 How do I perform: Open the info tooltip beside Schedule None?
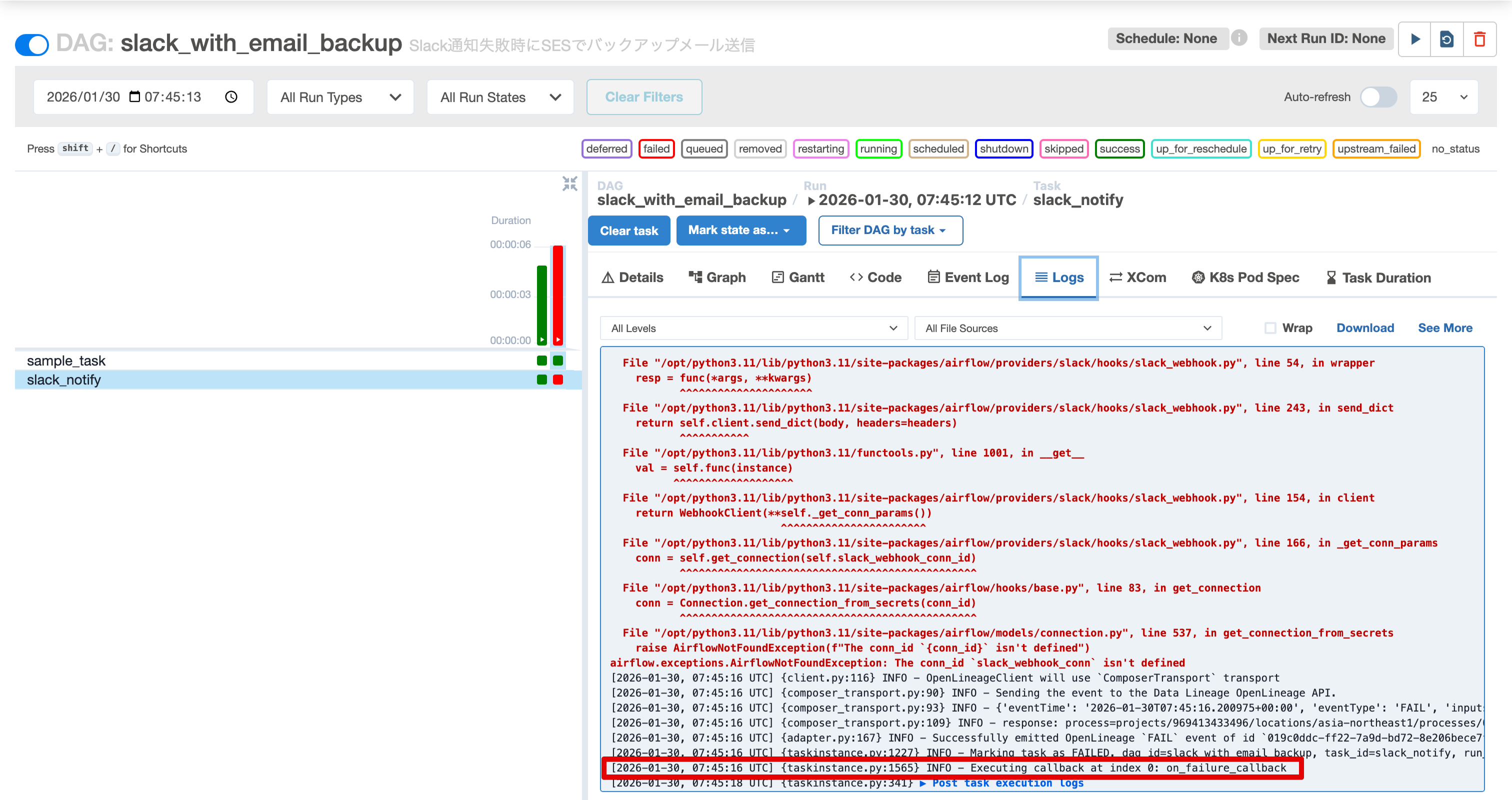pyautogui.click(x=1240, y=38)
